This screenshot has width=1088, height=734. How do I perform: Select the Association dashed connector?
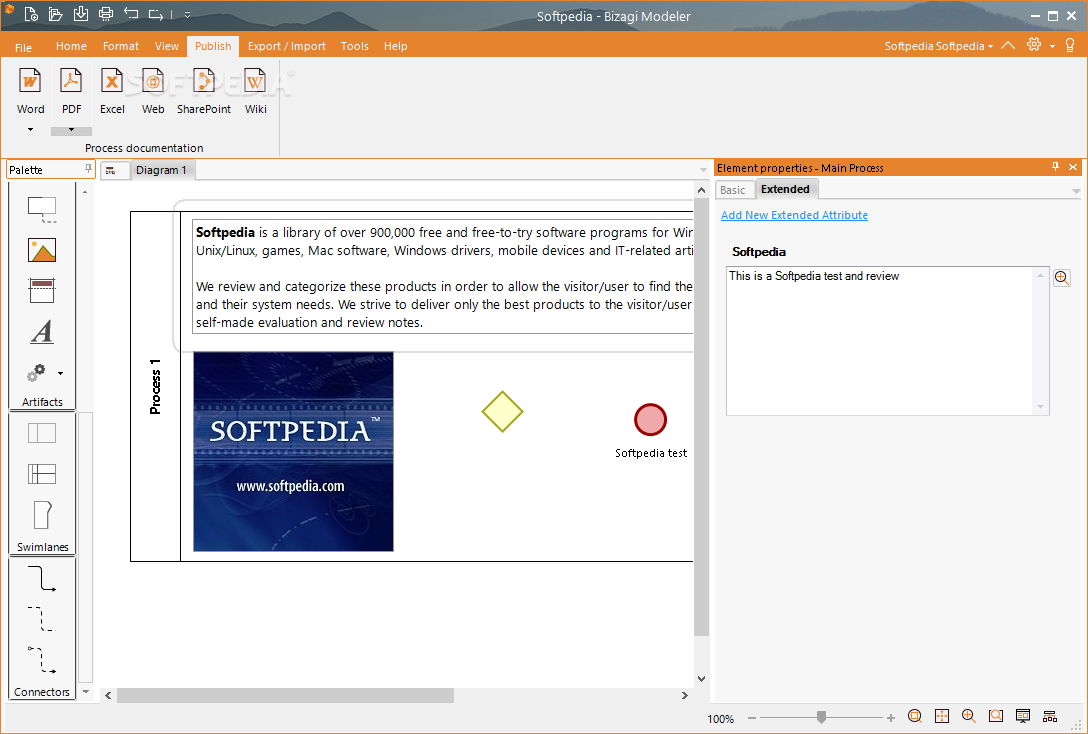click(x=42, y=619)
